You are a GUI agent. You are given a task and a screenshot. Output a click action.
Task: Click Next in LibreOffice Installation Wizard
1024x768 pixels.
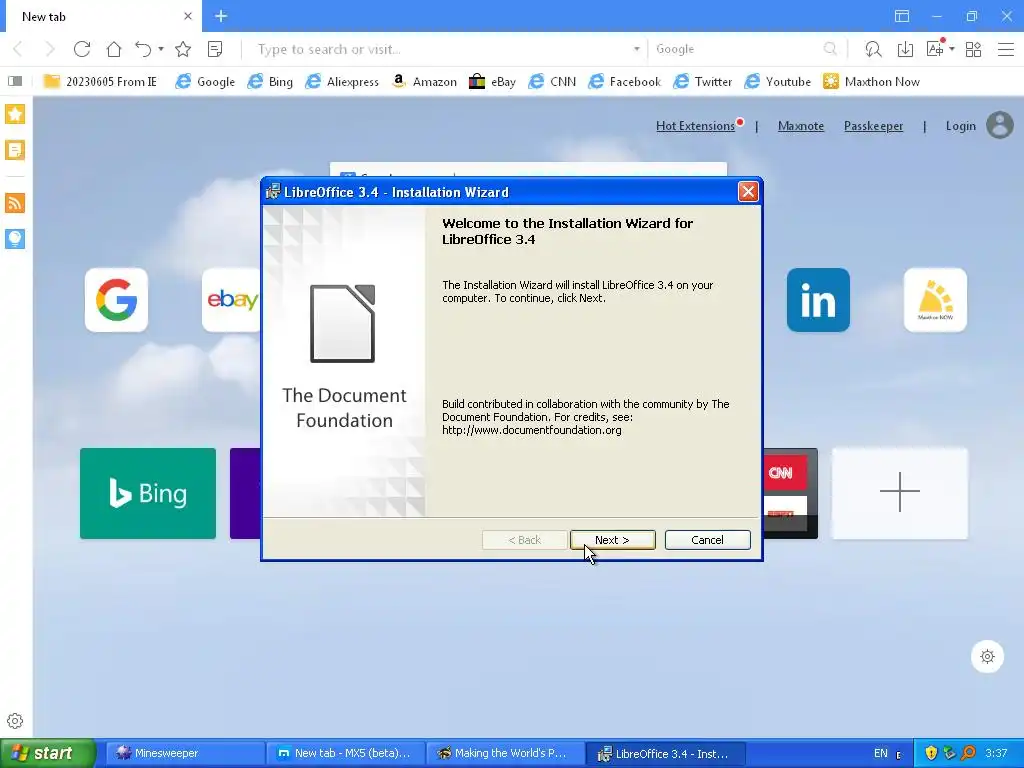point(612,540)
